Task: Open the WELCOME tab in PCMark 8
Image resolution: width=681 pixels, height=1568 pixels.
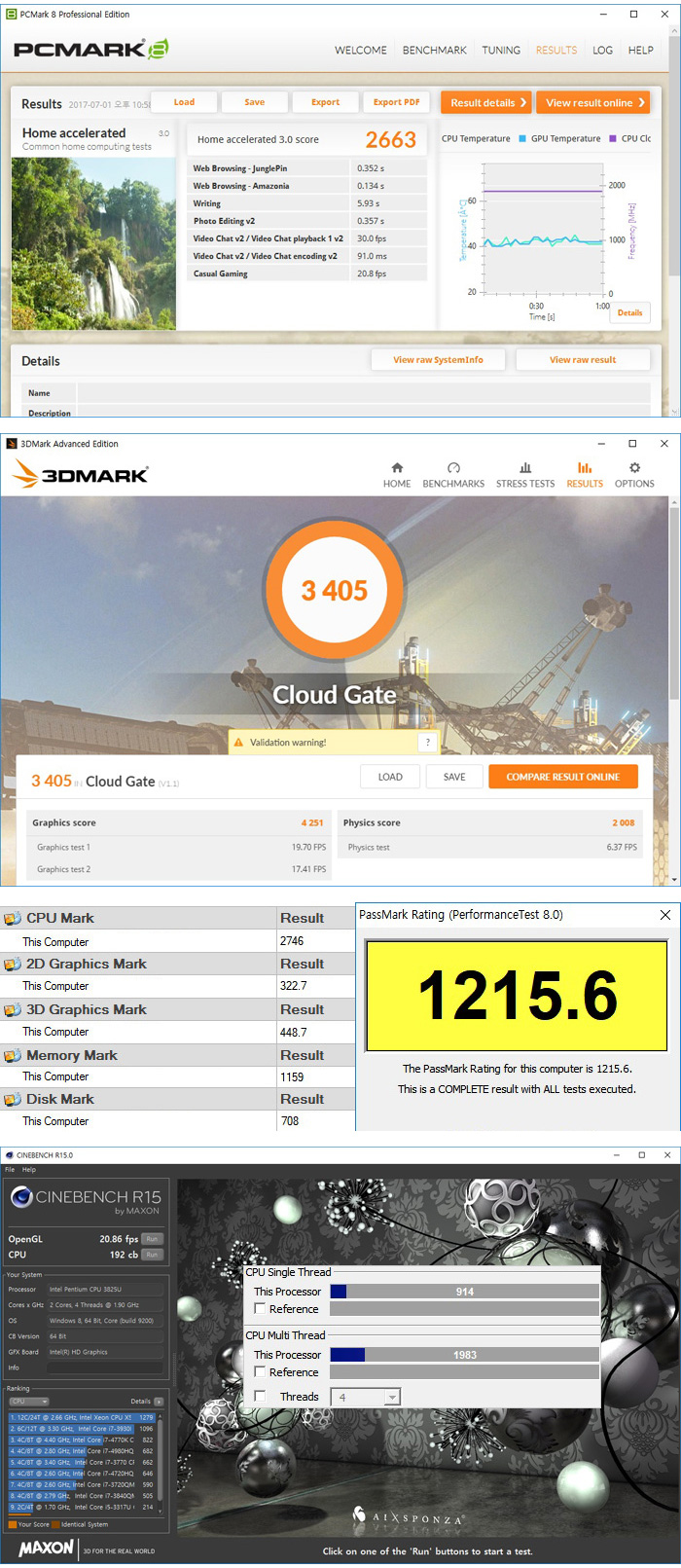Action: (361, 50)
